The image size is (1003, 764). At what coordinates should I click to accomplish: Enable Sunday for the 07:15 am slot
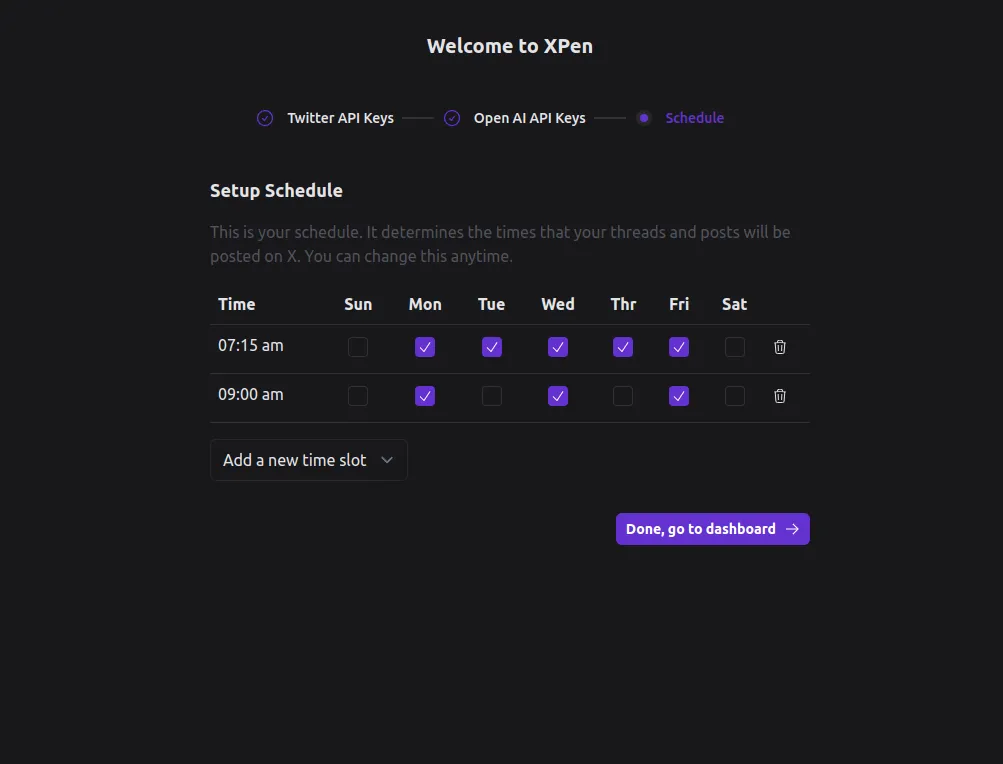(358, 347)
